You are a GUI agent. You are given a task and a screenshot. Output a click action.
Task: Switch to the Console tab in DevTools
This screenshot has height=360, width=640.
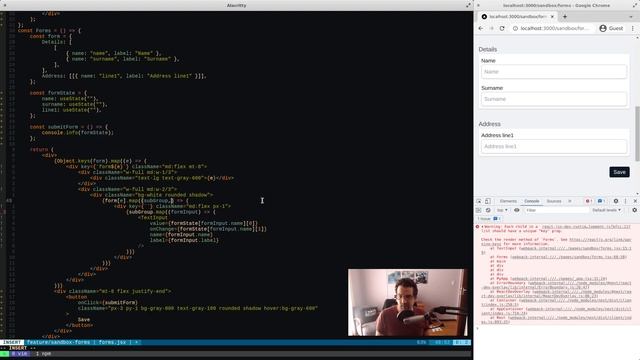click(x=531, y=201)
